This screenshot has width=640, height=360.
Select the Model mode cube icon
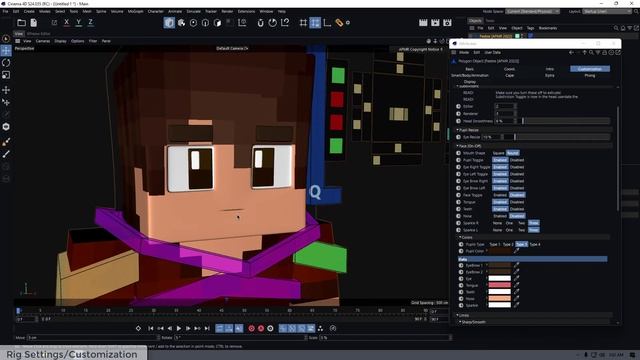pyautogui.click(x=169, y=22)
